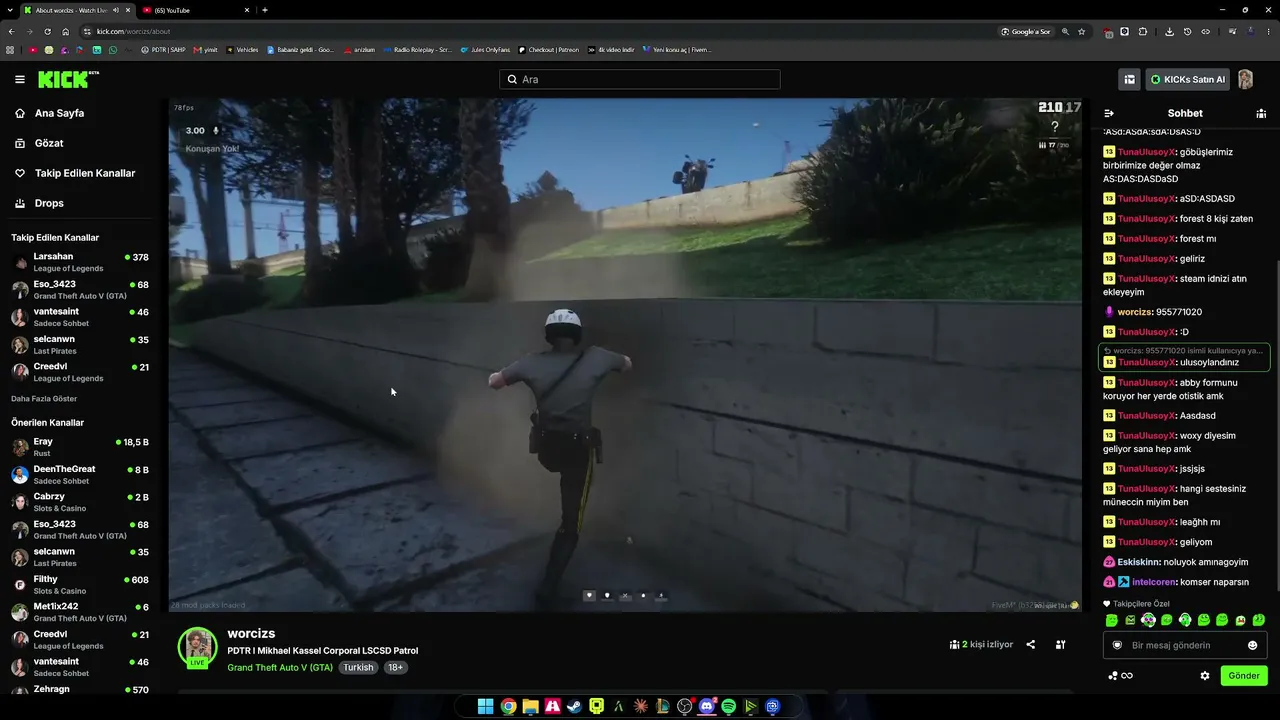Viewport: 1280px width, 720px height.
Task: Open Discord from the taskbar
Action: [707, 706]
